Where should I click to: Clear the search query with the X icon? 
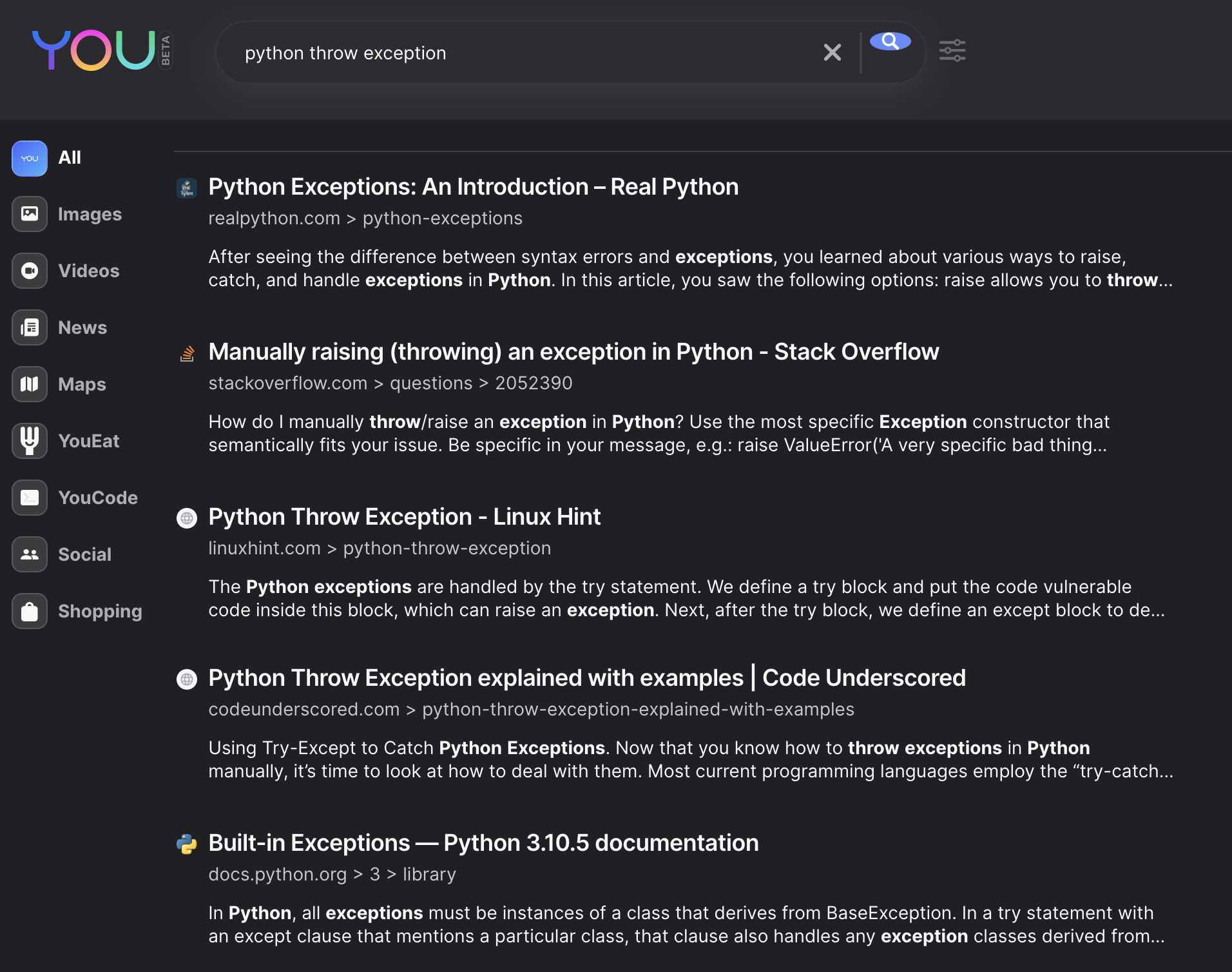[x=833, y=52]
